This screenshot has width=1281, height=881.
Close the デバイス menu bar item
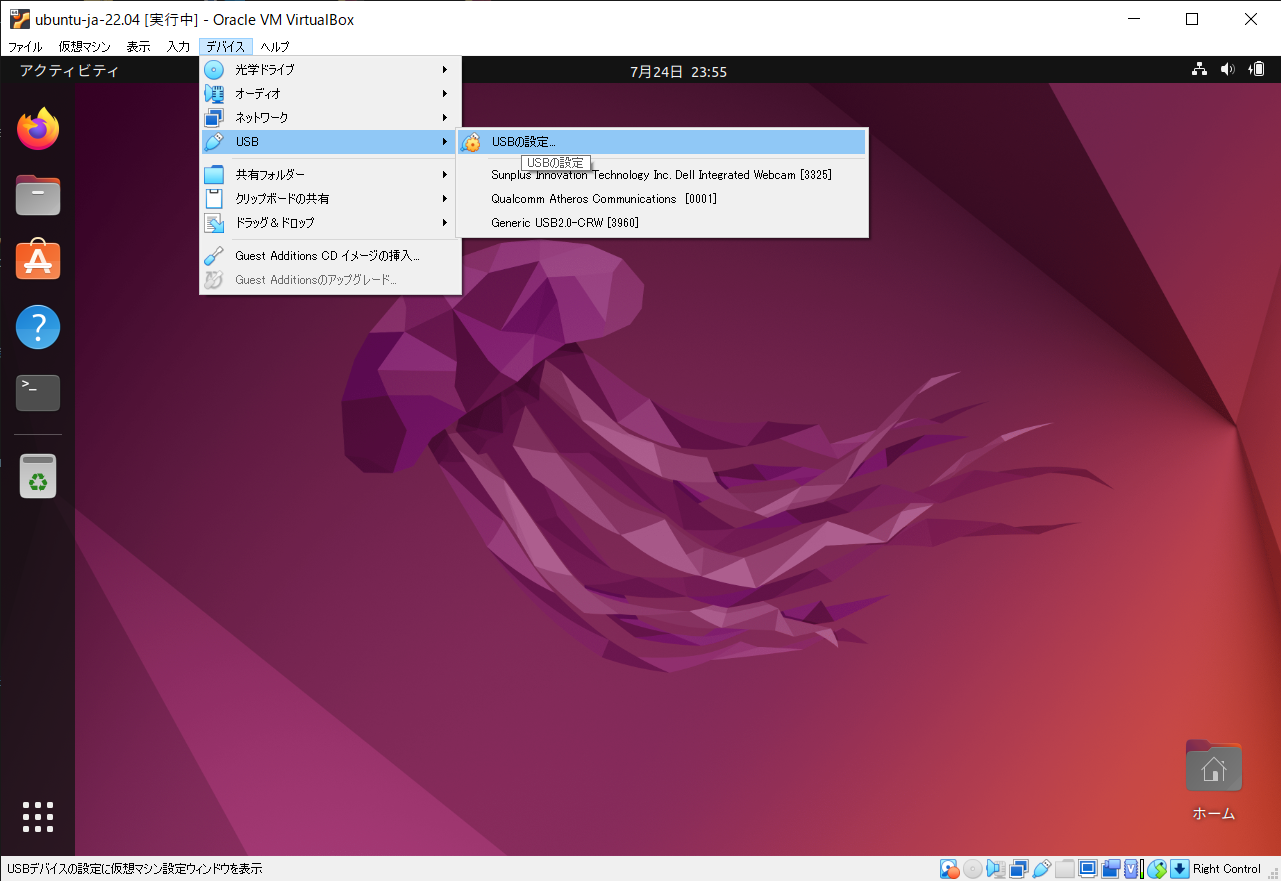226,47
